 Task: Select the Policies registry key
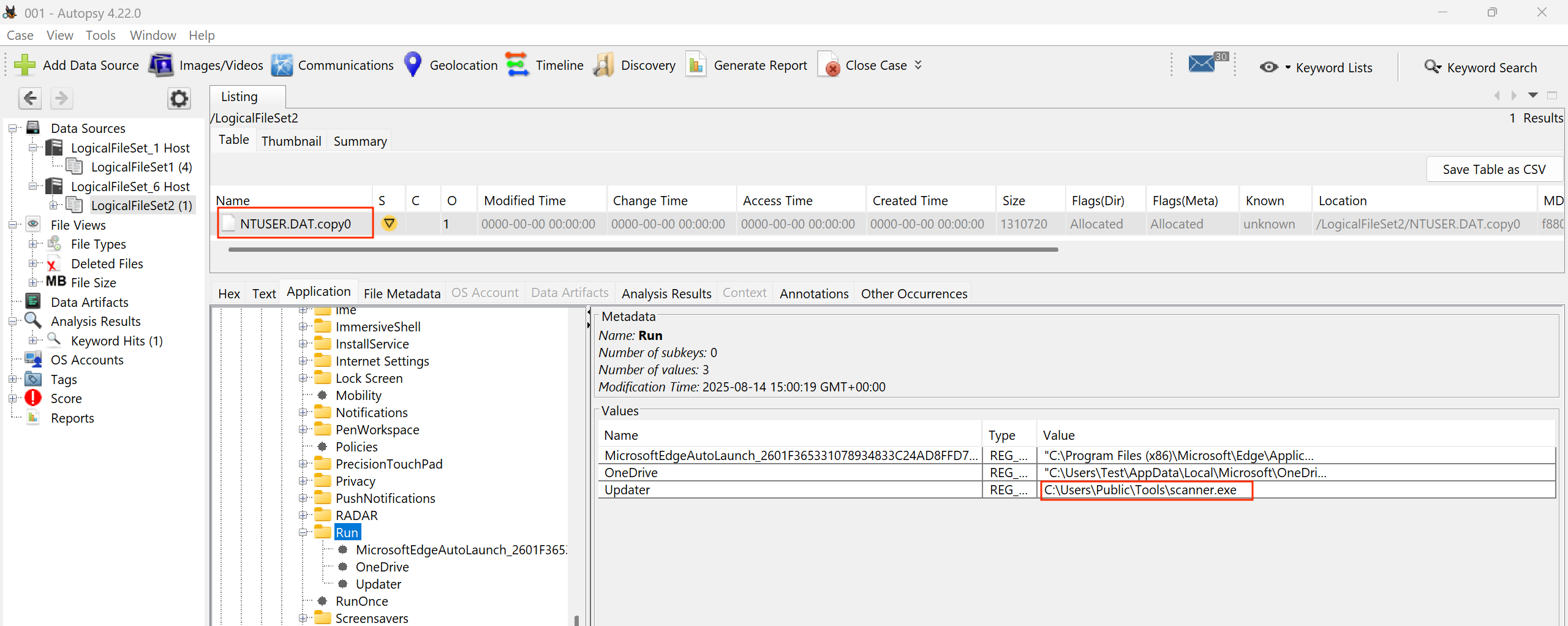tap(356, 447)
